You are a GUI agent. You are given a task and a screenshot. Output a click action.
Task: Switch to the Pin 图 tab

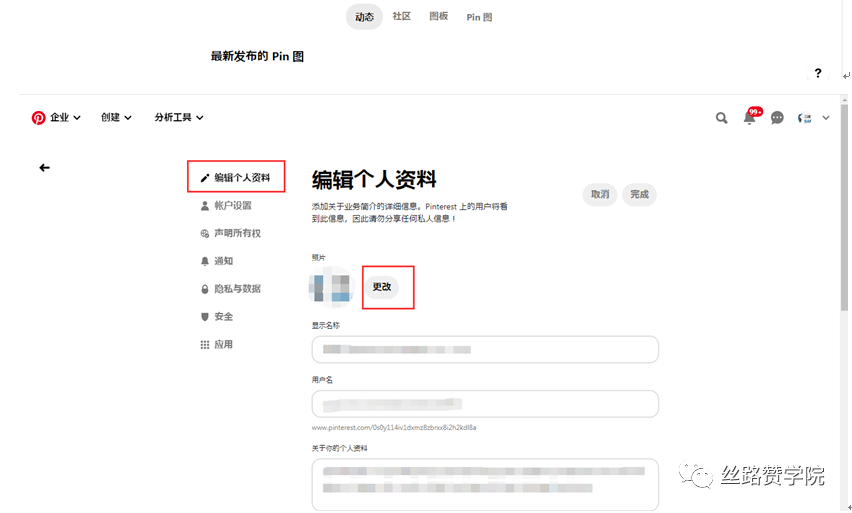pyautogui.click(x=479, y=17)
